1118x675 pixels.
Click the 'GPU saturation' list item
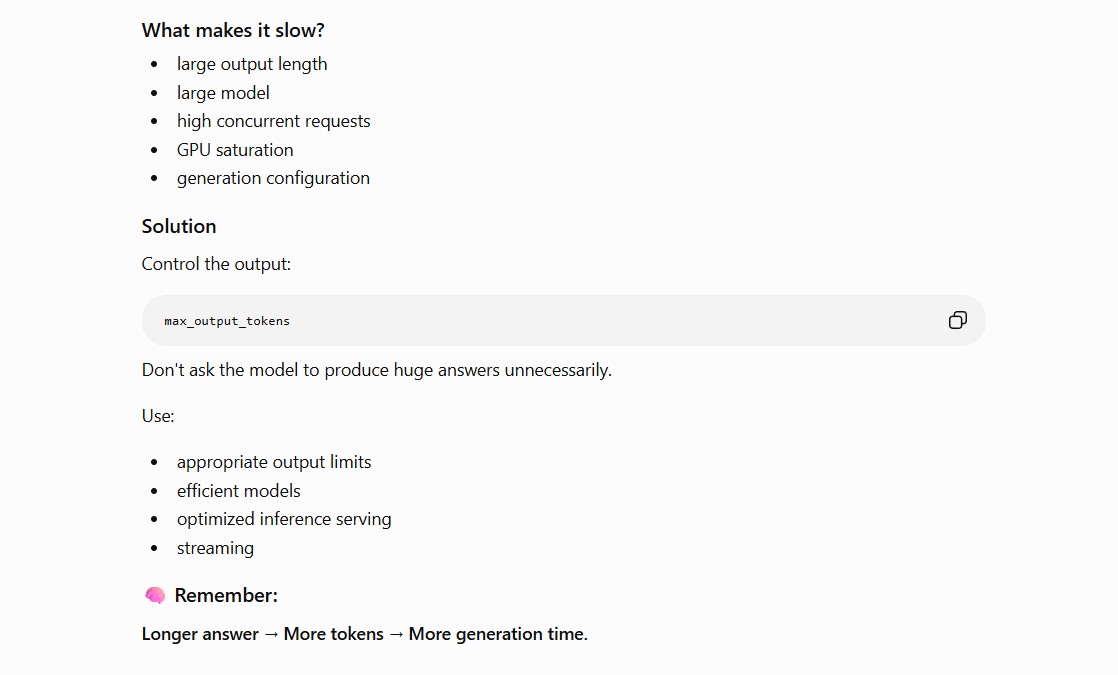point(235,150)
